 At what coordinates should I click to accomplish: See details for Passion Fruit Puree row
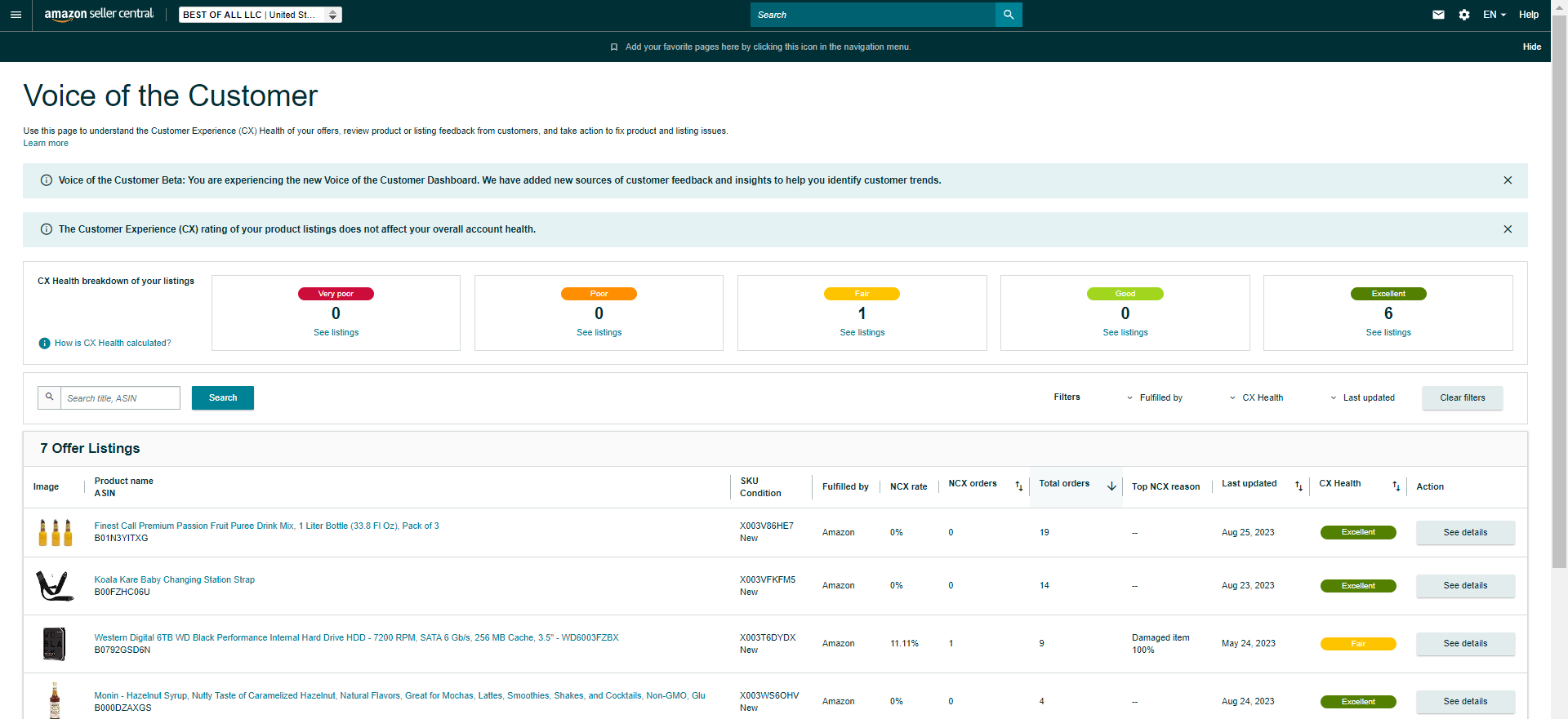coord(1465,533)
